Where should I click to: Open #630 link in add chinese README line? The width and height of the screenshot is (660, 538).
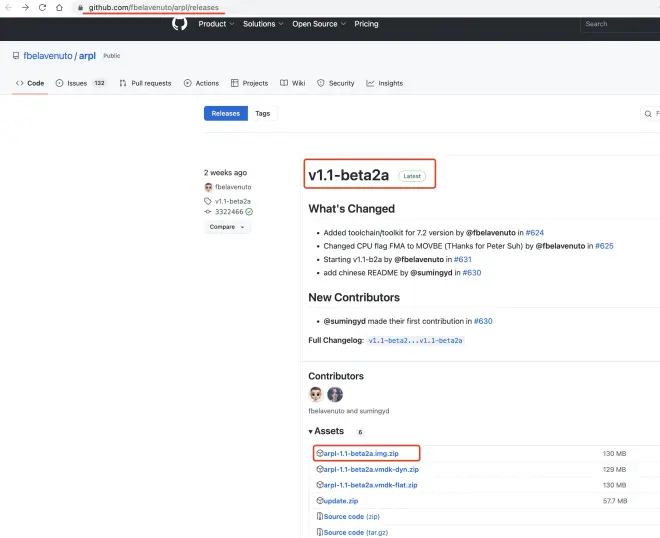click(x=472, y=273)
